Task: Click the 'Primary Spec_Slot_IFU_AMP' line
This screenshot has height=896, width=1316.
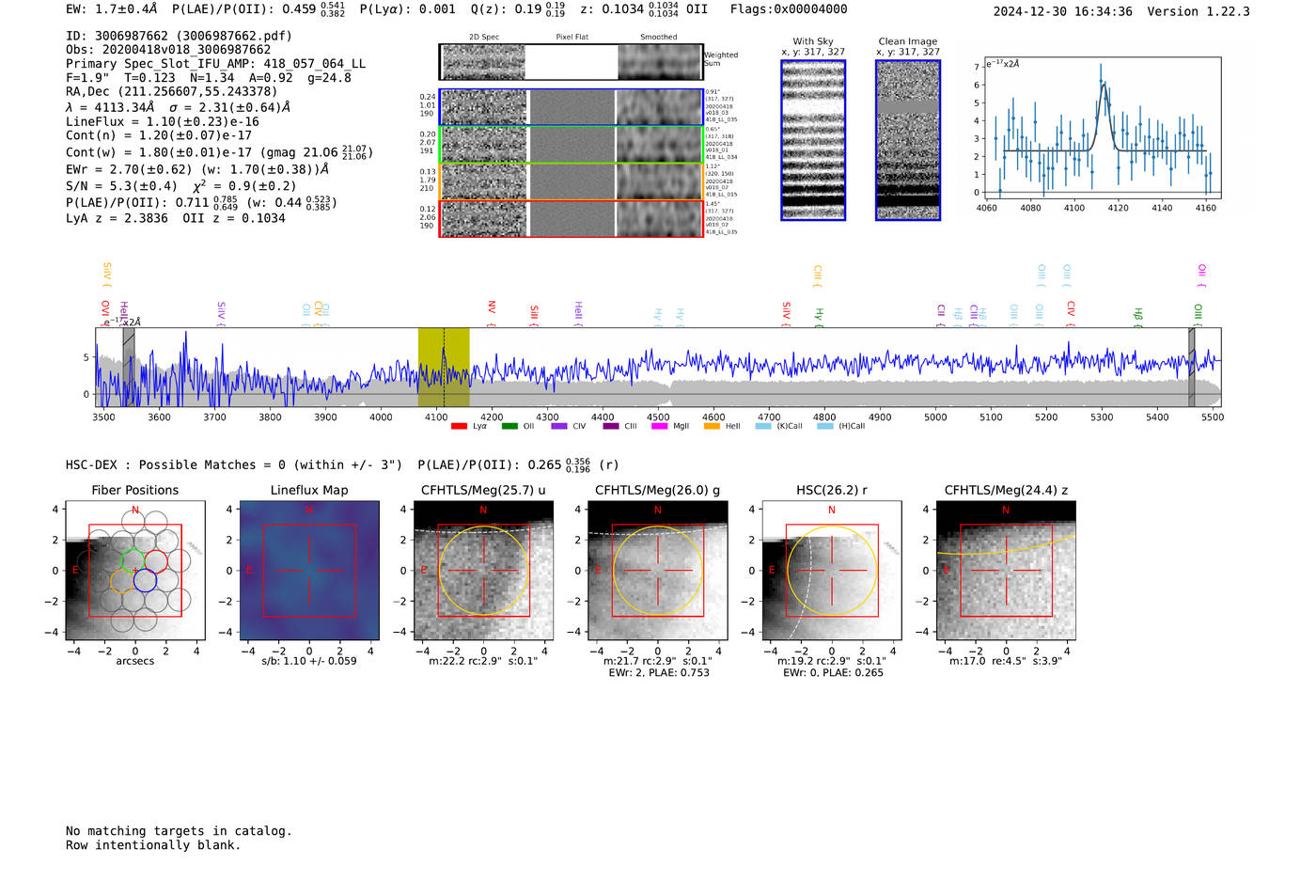Action: coord(215,64)
